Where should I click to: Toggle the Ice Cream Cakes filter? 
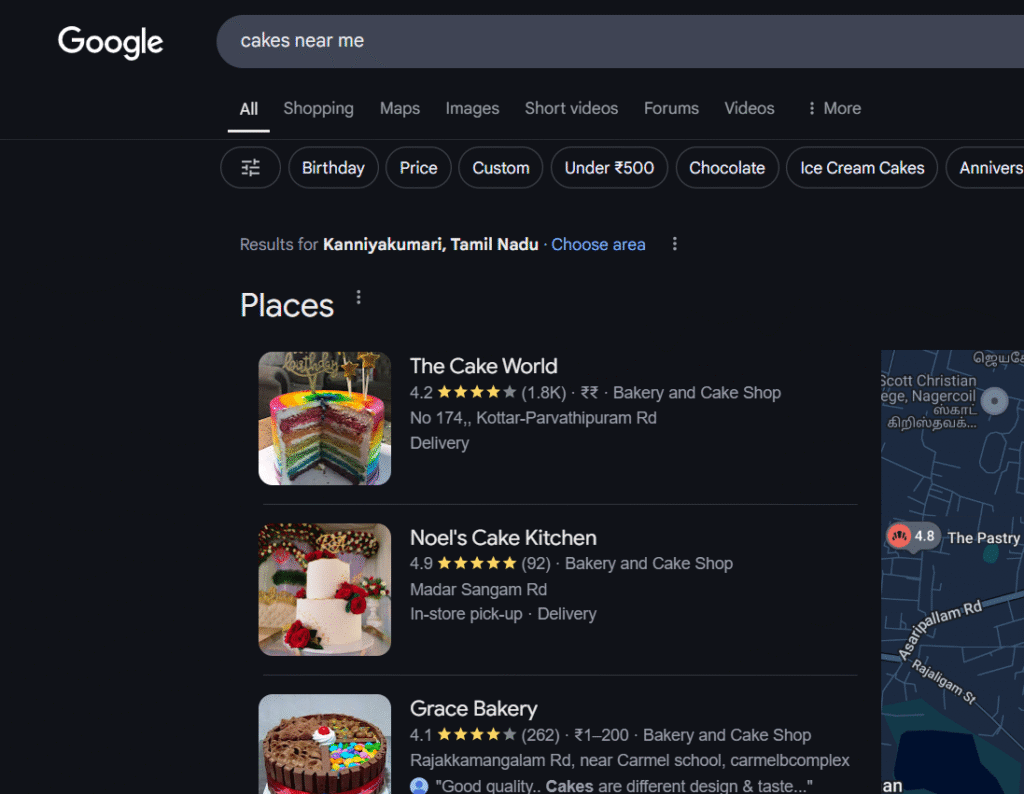click(861, 167)
